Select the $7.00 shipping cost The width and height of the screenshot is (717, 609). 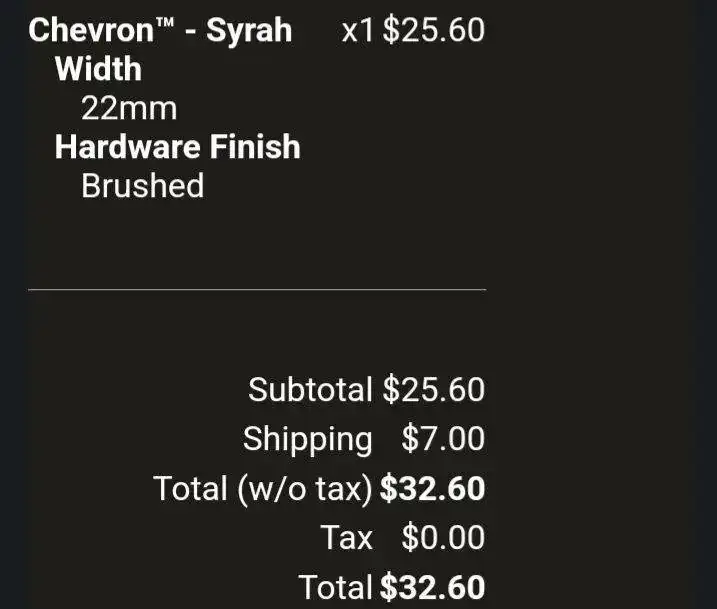pyautogui.click(x=443, y=438)
